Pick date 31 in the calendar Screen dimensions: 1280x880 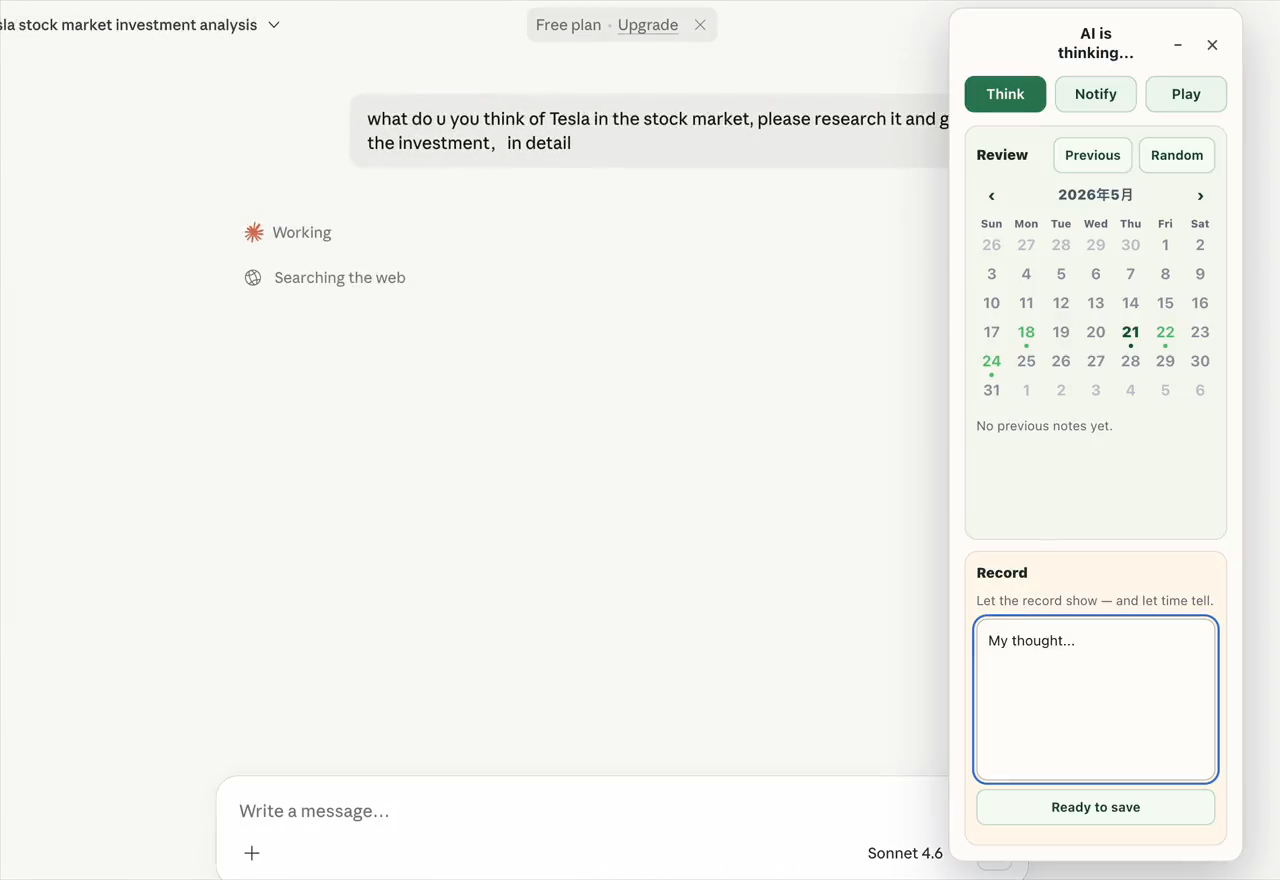[991, 390]
